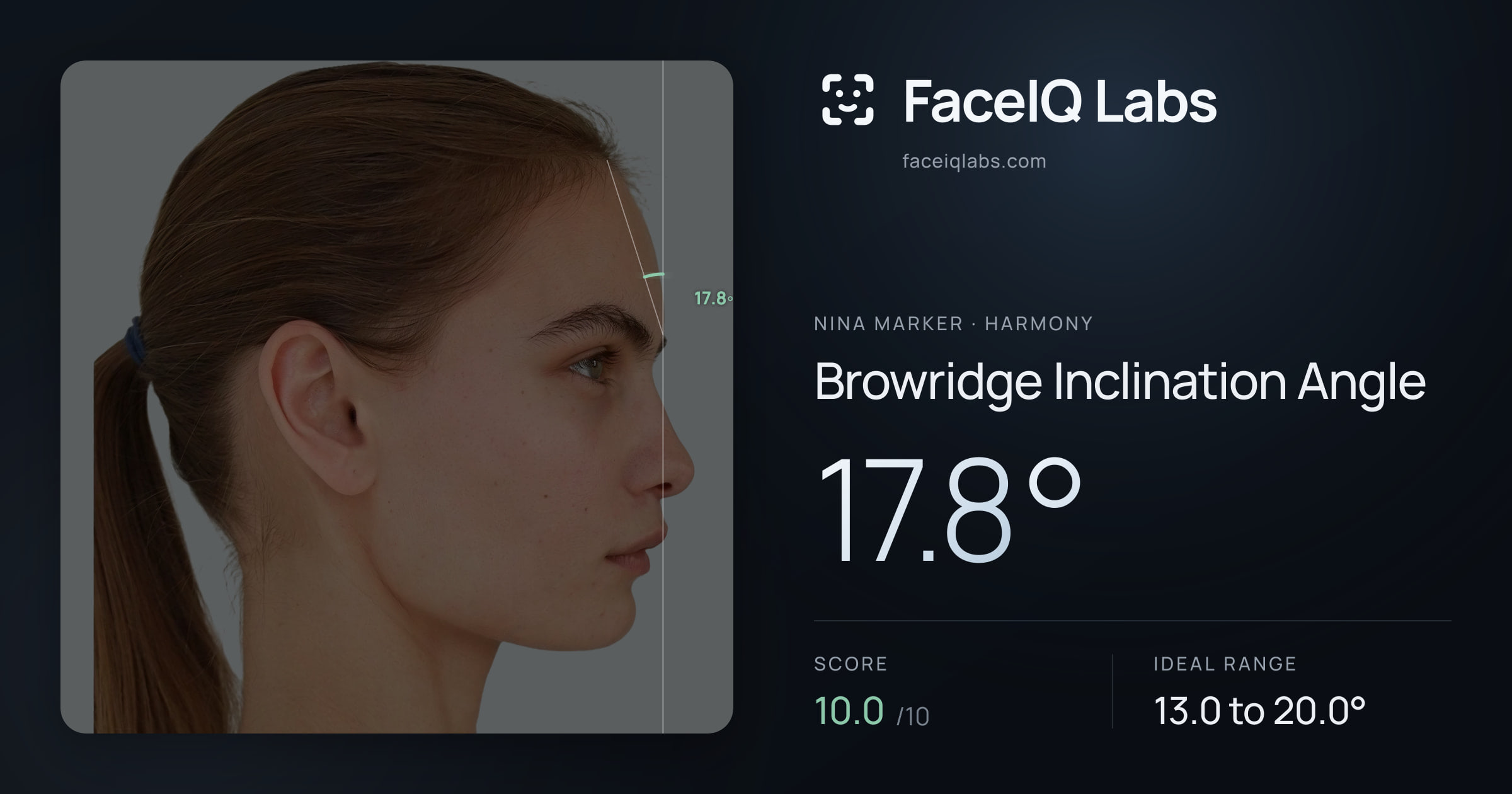Click the FaceIQ Labs face-scan logo icon
The width and height of the screenshot is (1512, 794).
click(847, 100)
